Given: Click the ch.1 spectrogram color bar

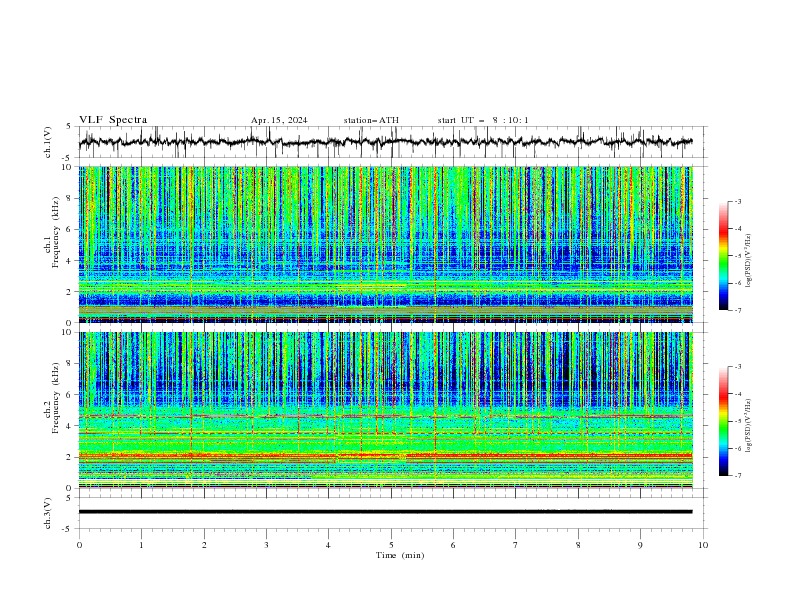Looking at the screenshot, I should pyautogui.click(x=723, y=256).
